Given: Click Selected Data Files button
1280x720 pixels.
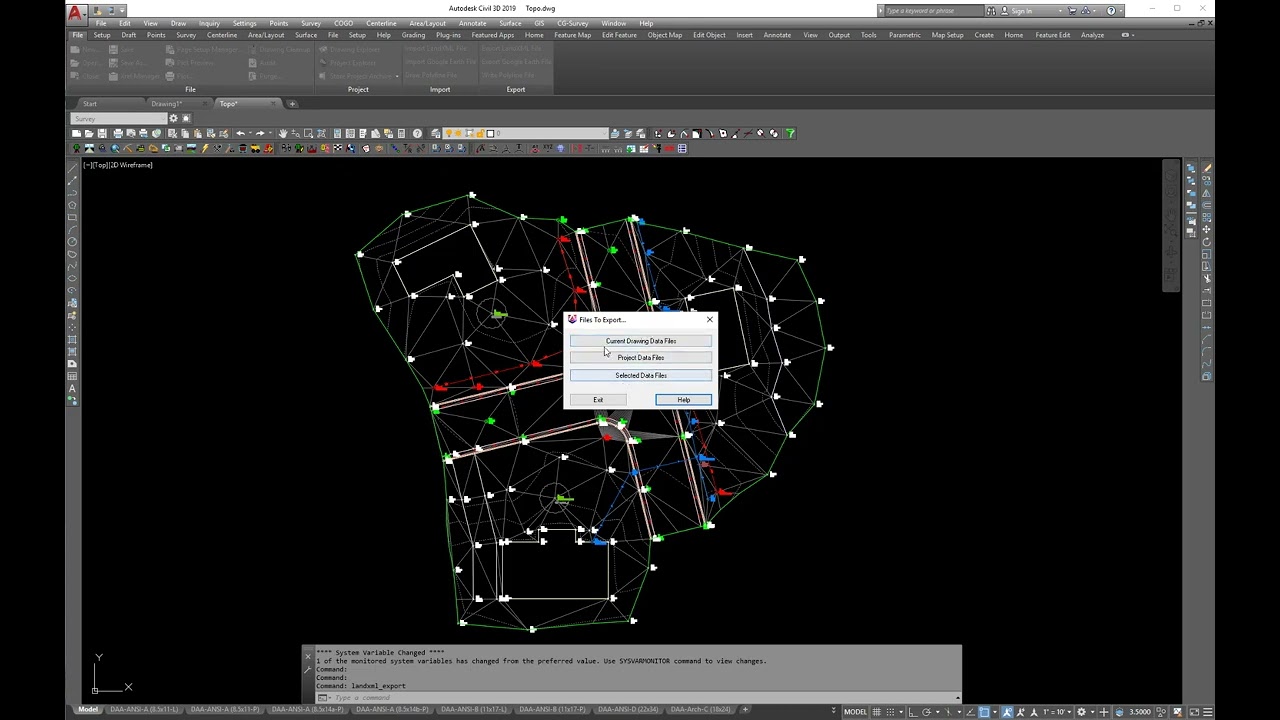Looking at the screenshot, I should tap(641, 375).
